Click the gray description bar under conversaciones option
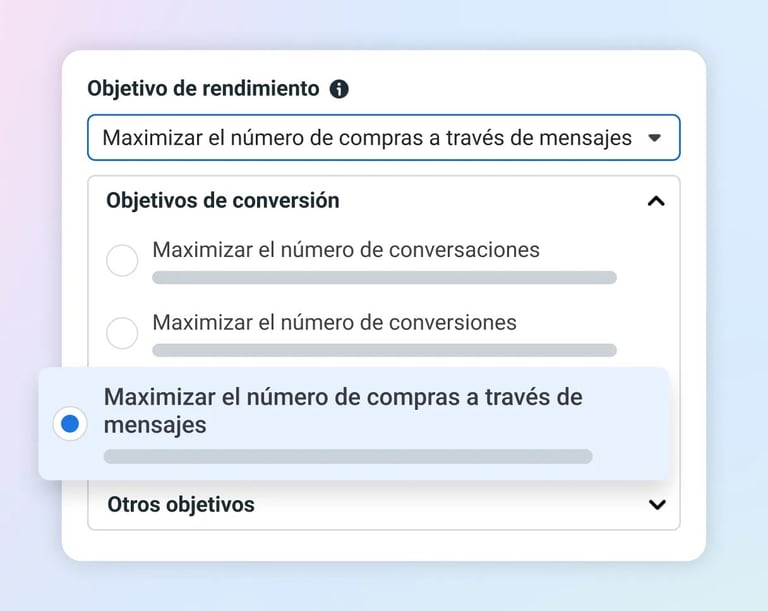 pos(384,278)
